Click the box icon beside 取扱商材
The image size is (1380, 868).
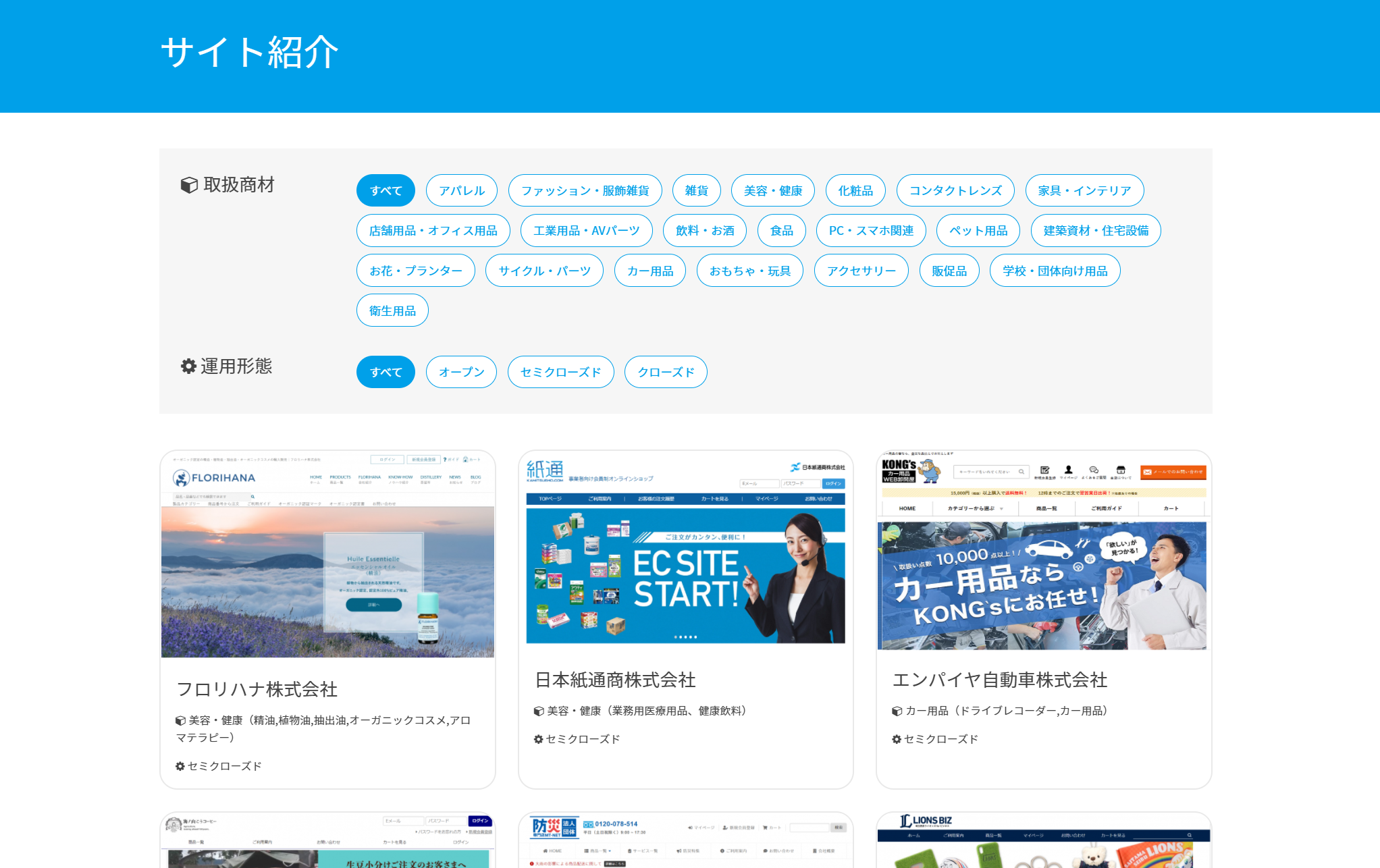tap(189, 185)
